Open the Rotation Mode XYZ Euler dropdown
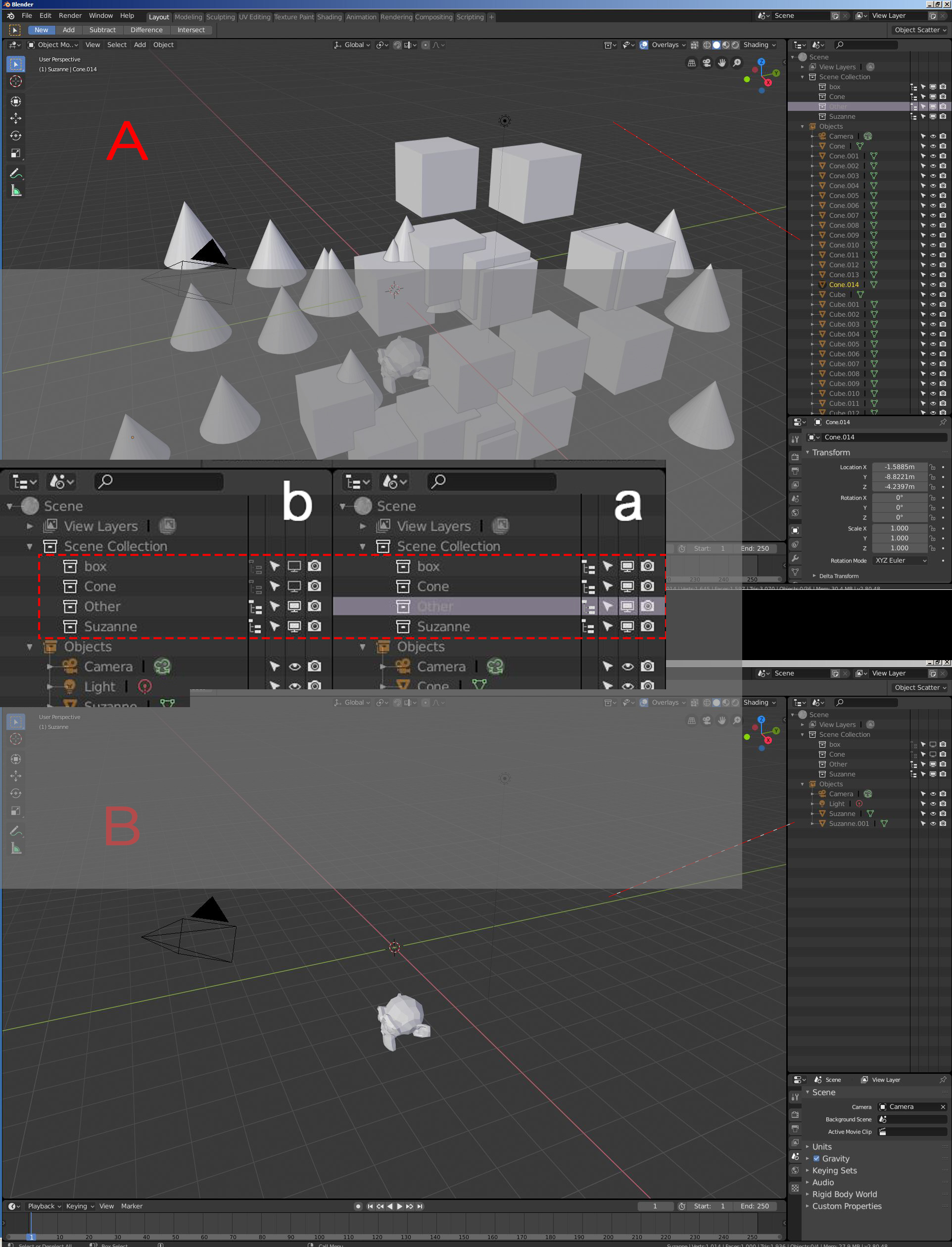Image resolution: width=952 pixels, height=1247 pixels. point(901,561)
